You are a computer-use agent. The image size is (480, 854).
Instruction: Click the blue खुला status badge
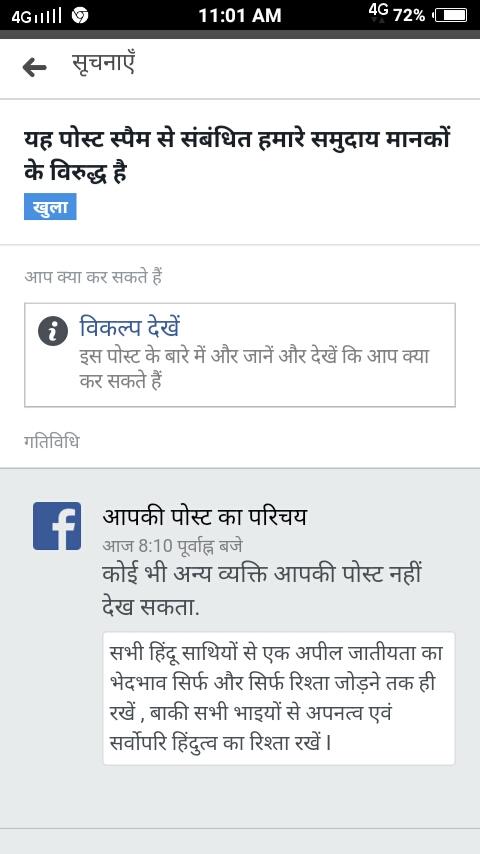[x=50, y=207]
